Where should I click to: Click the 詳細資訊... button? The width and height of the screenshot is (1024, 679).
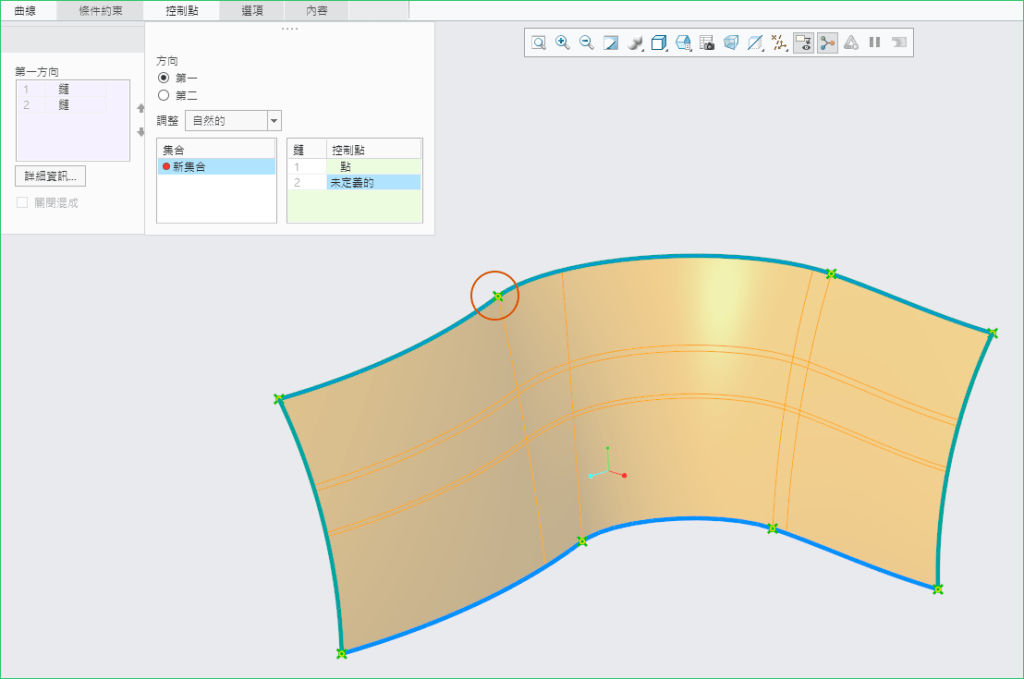click(50, 176)
